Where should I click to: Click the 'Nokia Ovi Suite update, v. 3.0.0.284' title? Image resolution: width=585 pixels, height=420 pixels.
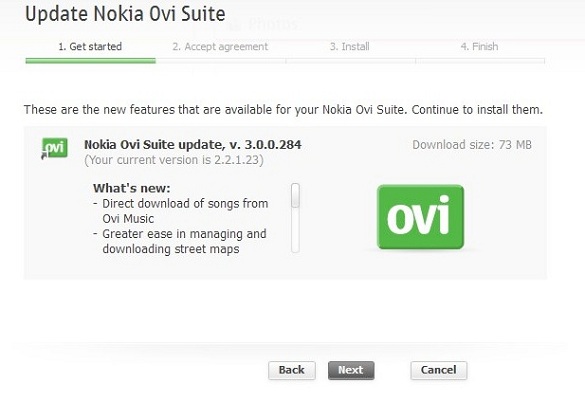(x=193, y=145)
